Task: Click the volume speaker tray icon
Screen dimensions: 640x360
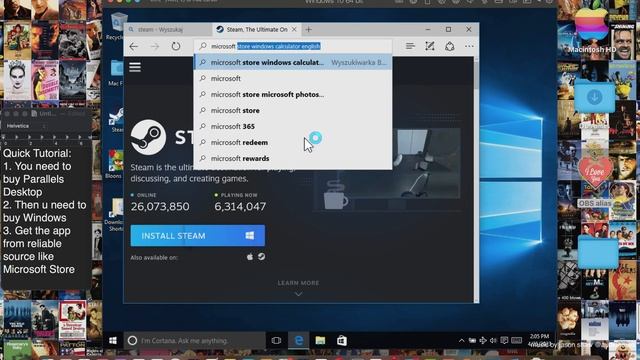Action: (x=493, y=340)
